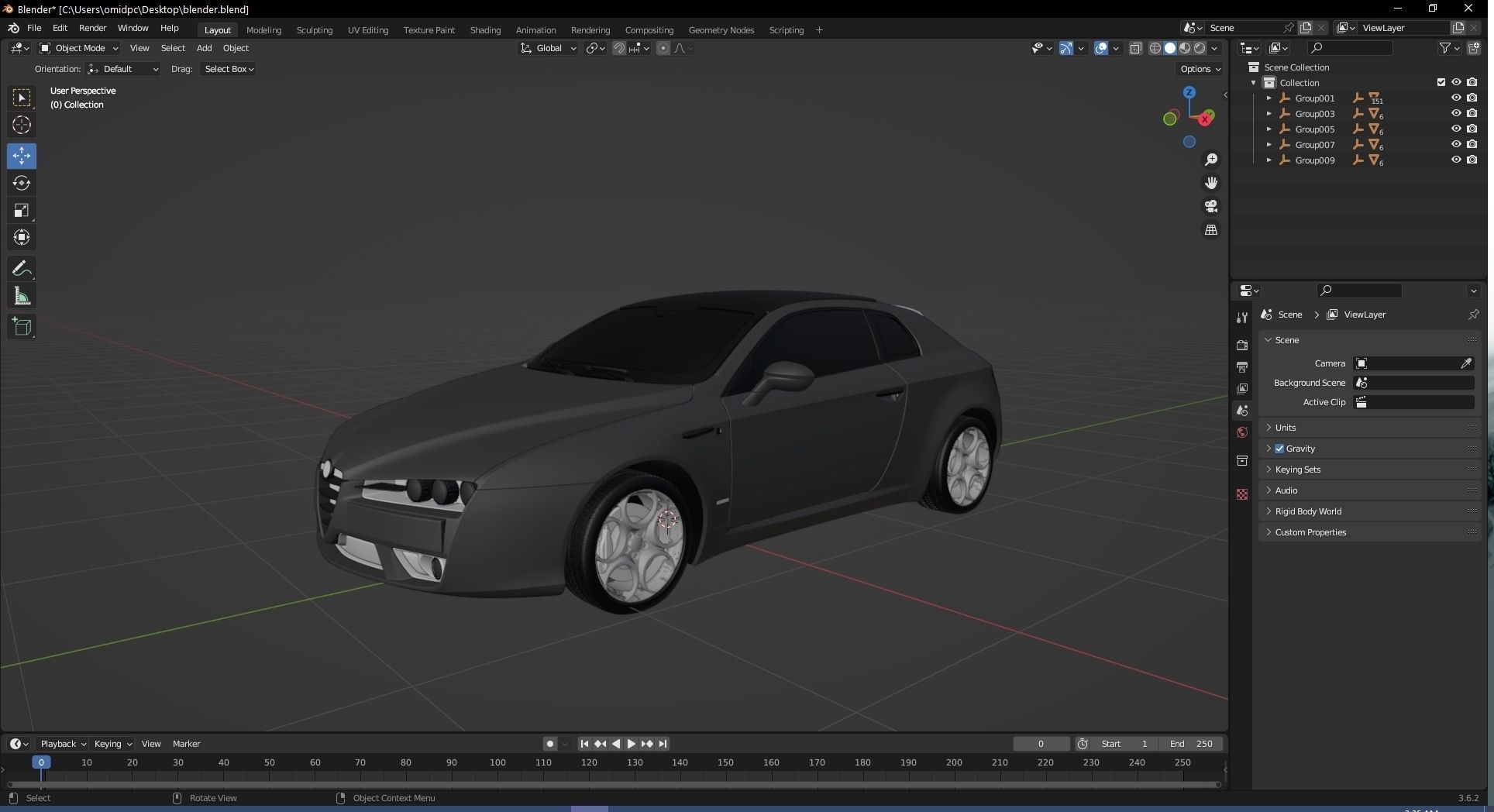Screen dimensions: 1494x812
Task: Hide Group001 in viewport
Action: pyautogui.click(x=1456, y=98)
